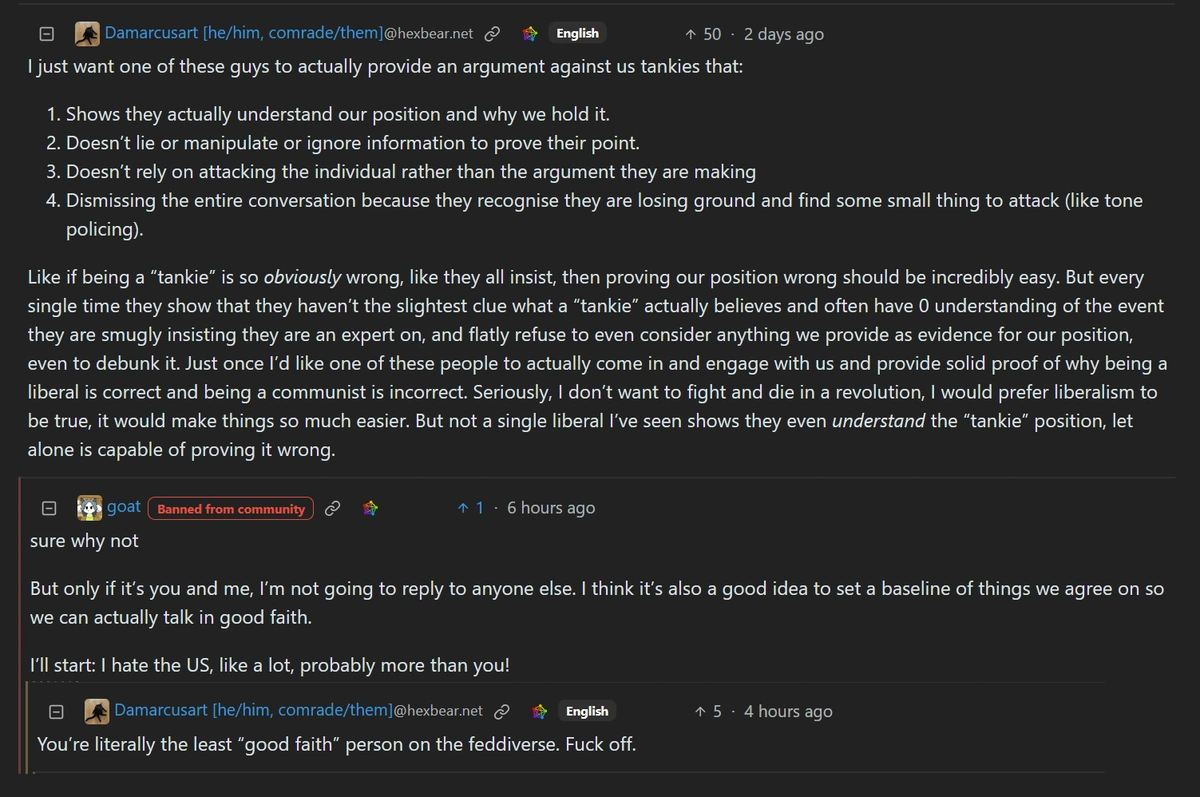The image size is (1200, 797).
Task: Upvote goat's comment with score 1
Action: 463,508
